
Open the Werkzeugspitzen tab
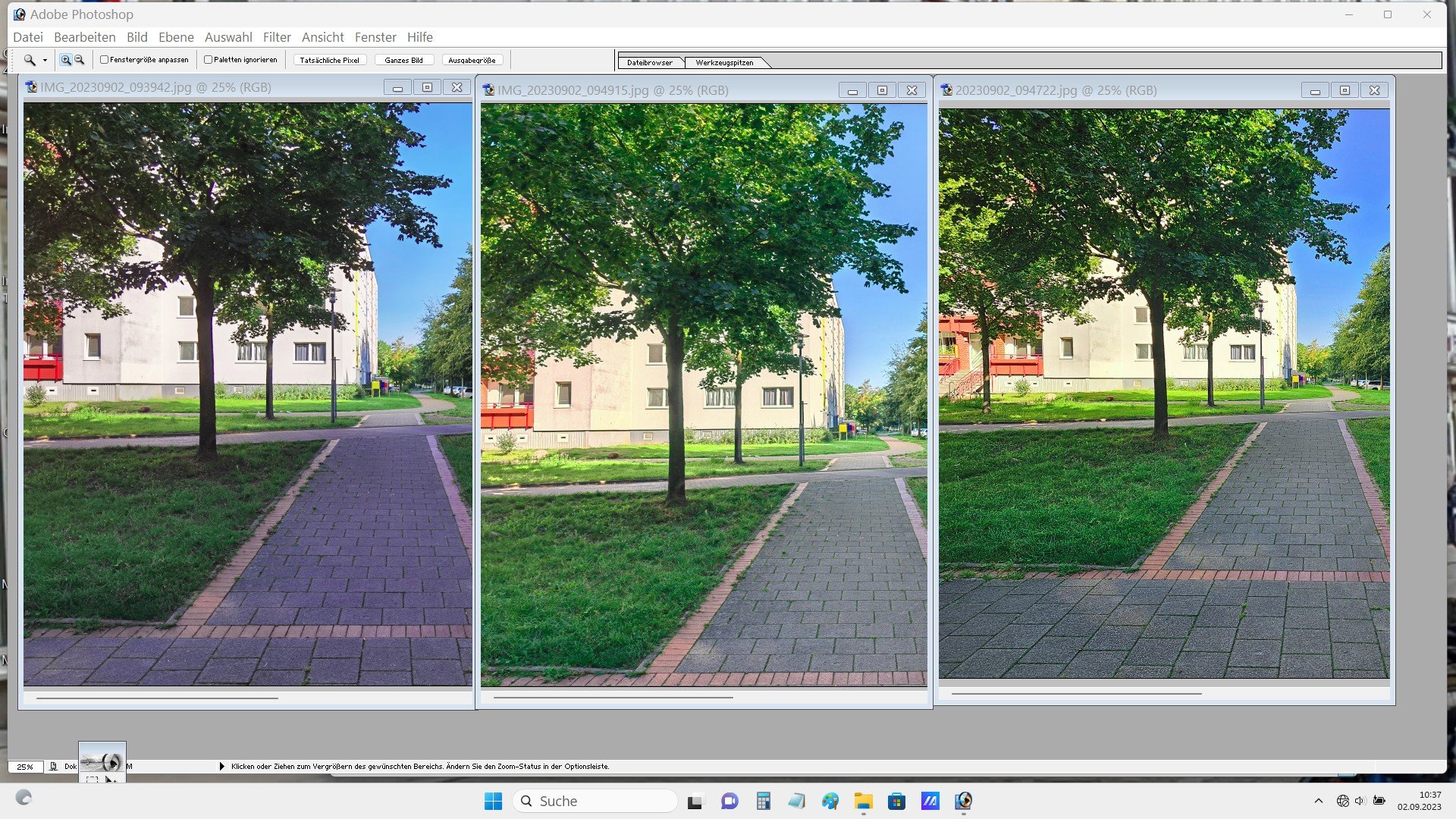pos(724,63)
